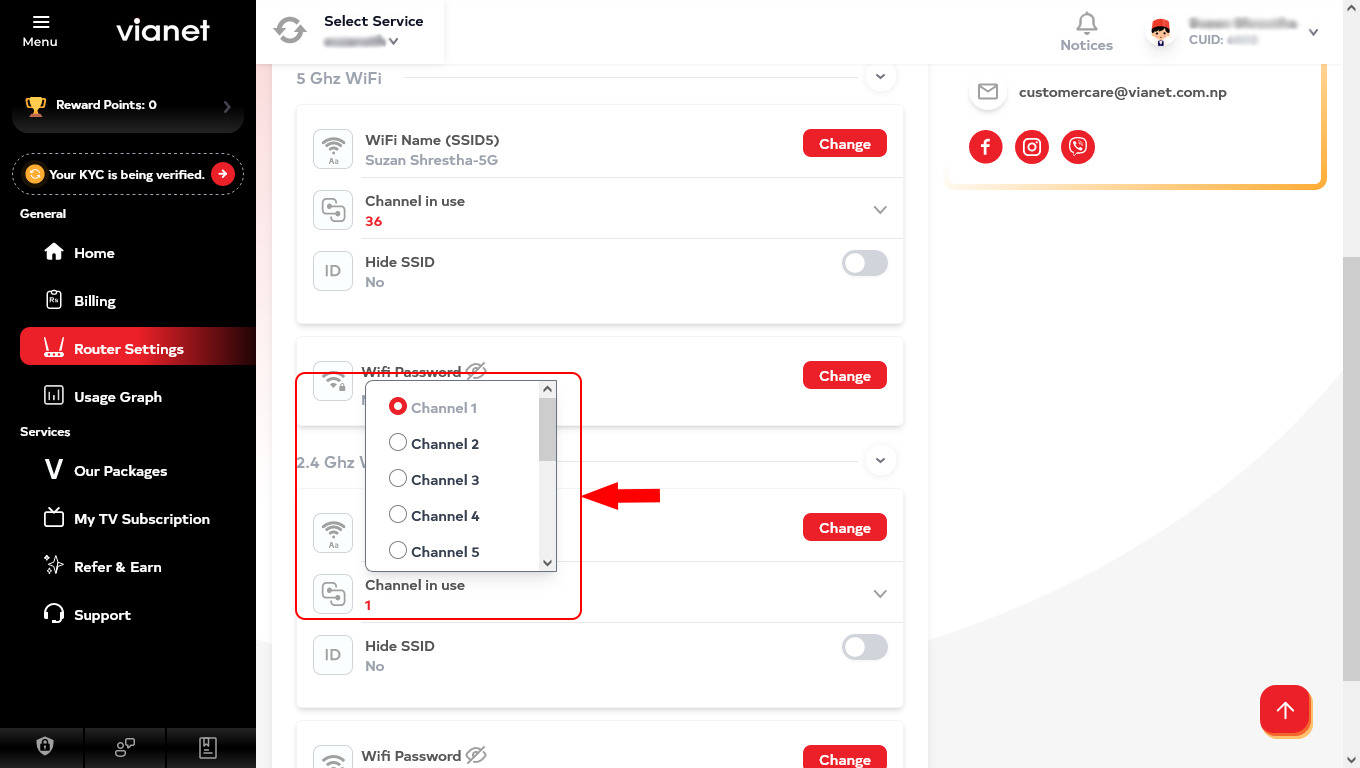1360x768 pixels.
Task: Click the channel list scrollbar down arrow
Action: tap(547, 563)
